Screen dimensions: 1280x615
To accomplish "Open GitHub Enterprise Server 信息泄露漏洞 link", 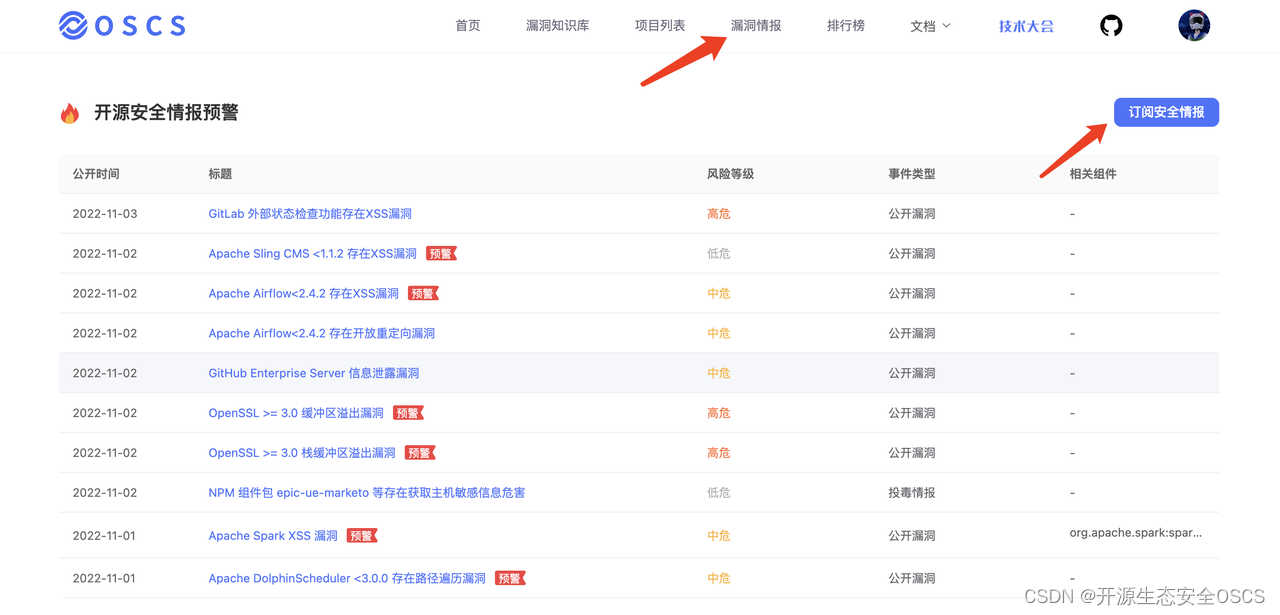I will click(314, 373).
